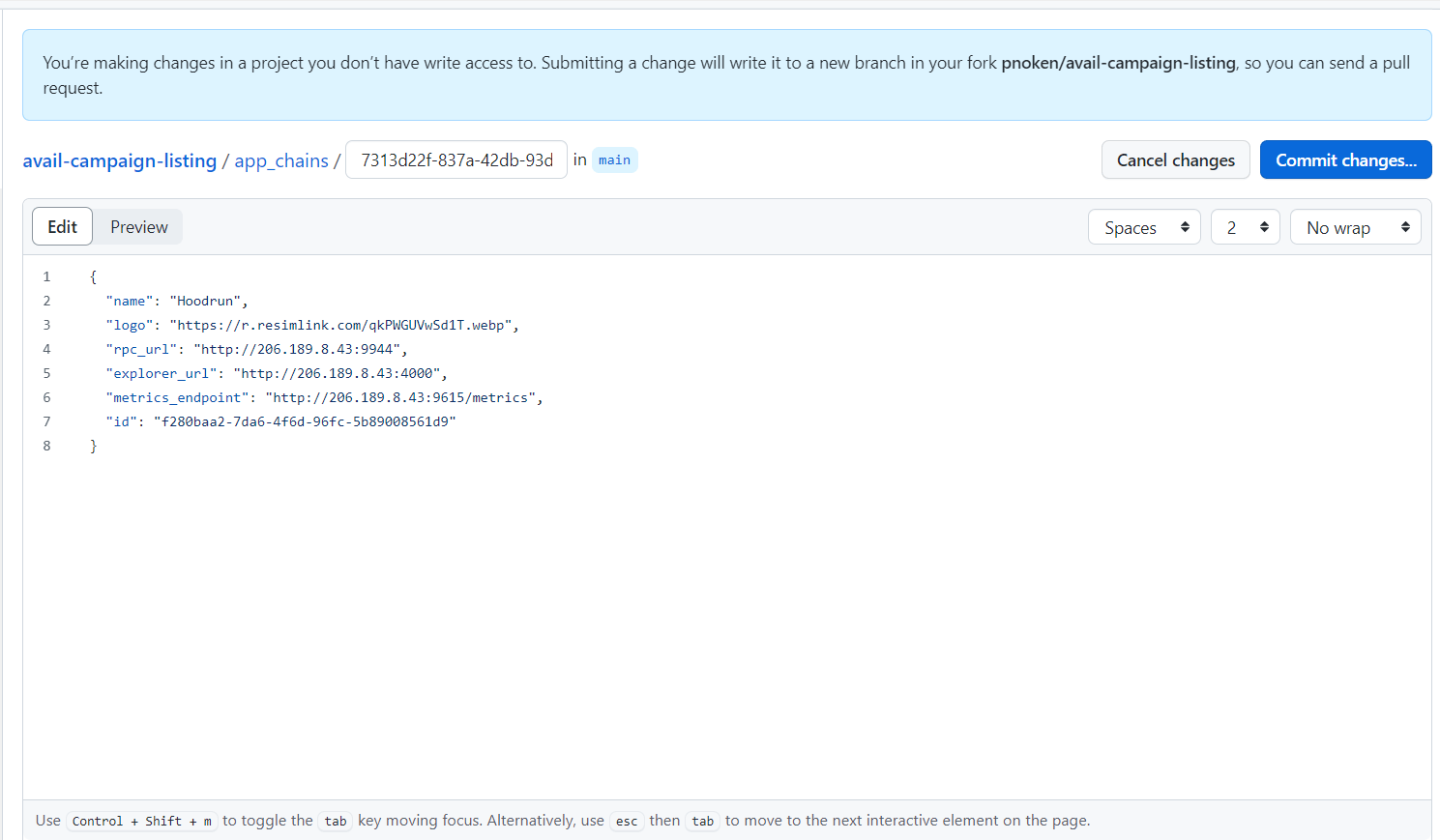Click the "logo" resimlink URL line

coord(312,326)
